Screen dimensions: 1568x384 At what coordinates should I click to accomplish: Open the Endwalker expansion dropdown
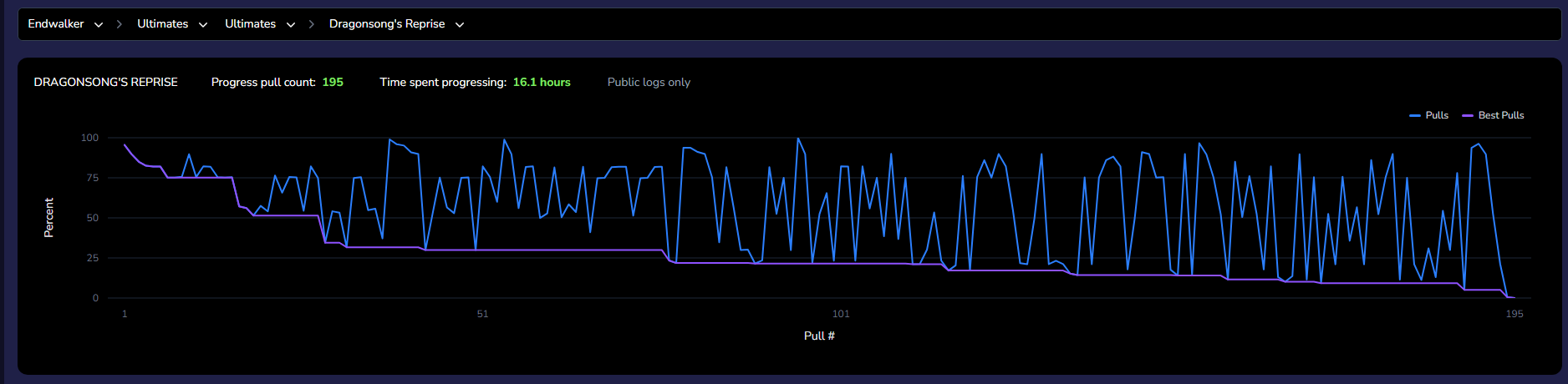(x=65, y=24)
